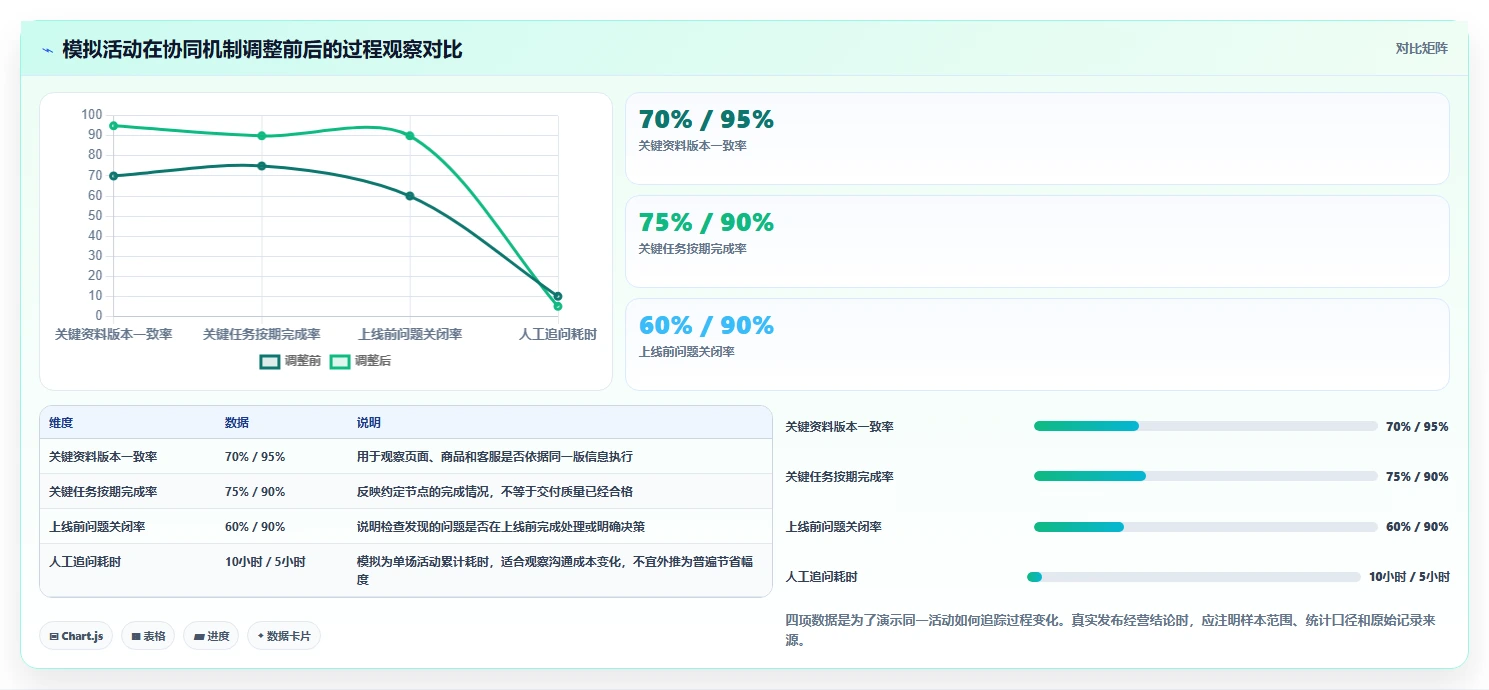Click the 维度 table column header
Screen dimensions: 1489x690
pyautogui.click(x=61, y=423)
